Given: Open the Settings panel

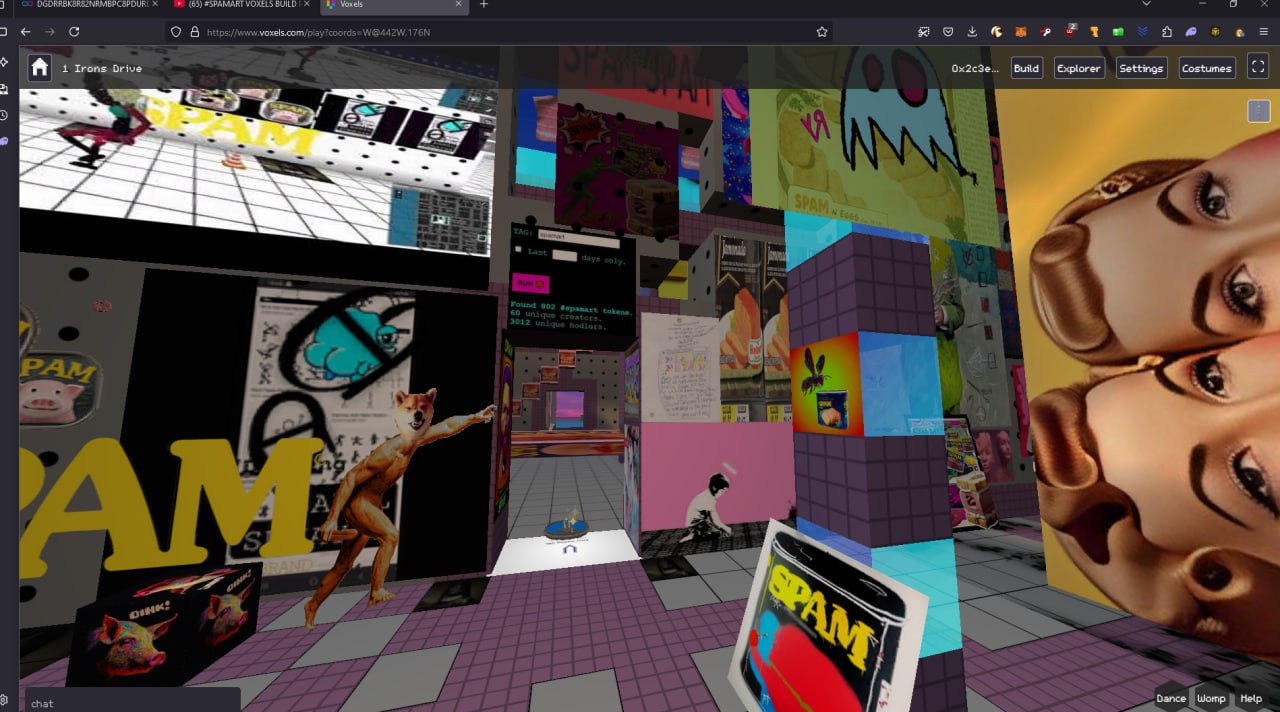Looking at the screenshot, I should [x=1141, y=68].
